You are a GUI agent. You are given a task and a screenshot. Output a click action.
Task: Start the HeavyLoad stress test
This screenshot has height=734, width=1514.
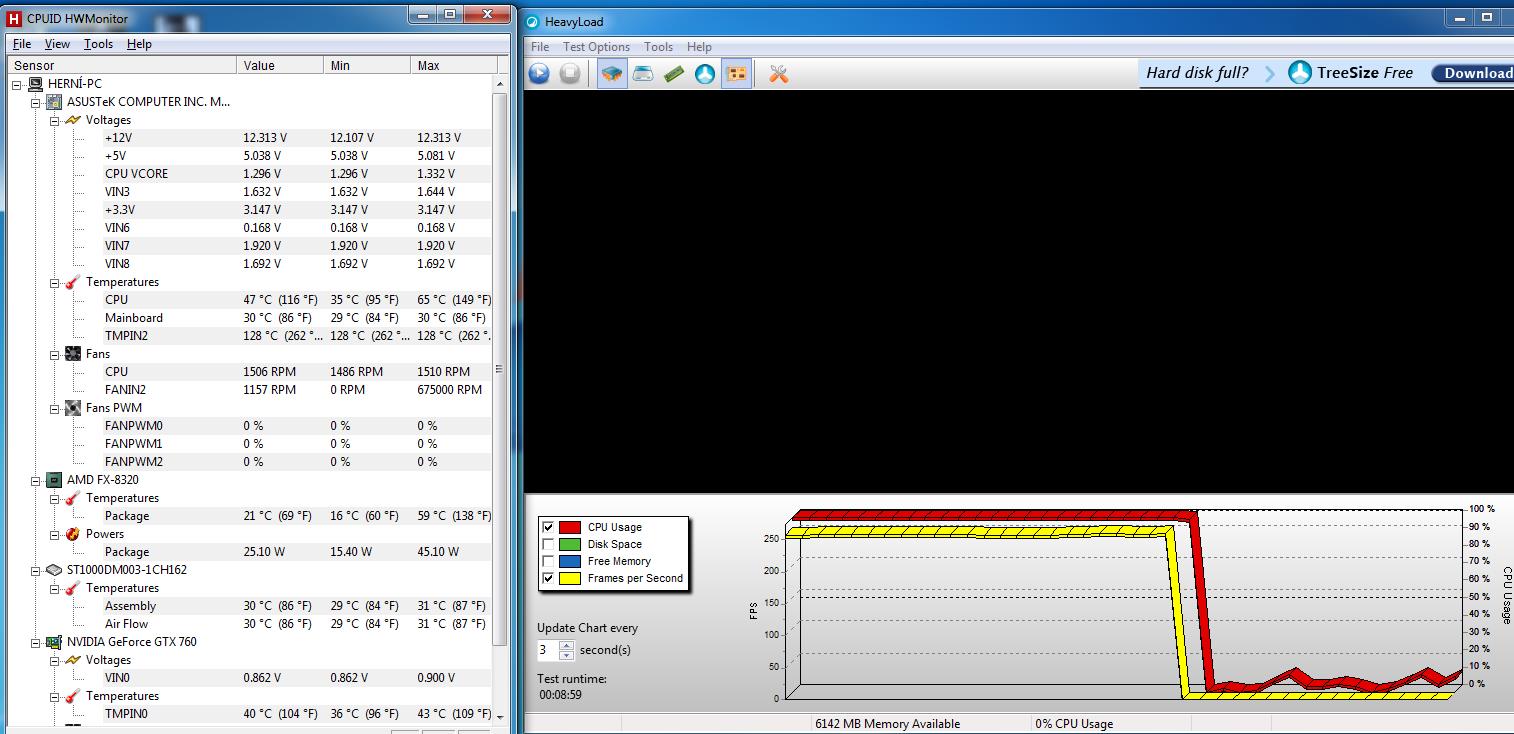pyautogui.click(x=539, y=73)
